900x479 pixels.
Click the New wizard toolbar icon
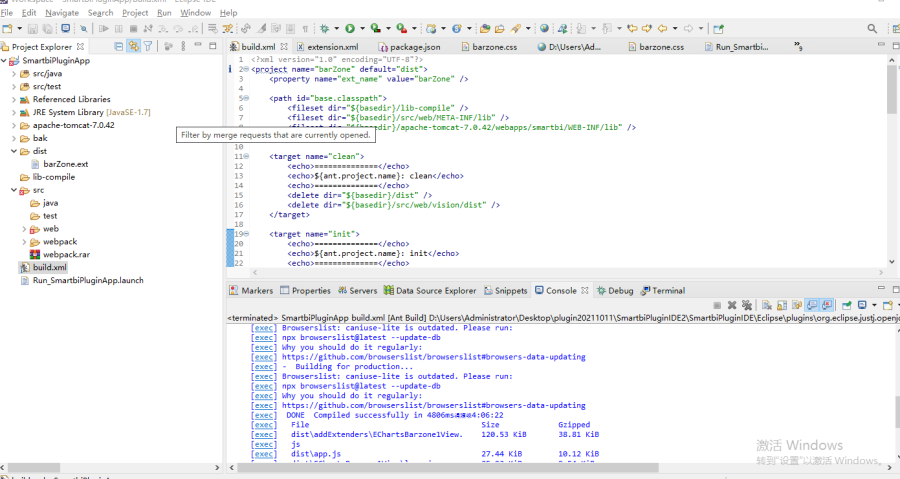coord(7,29)
